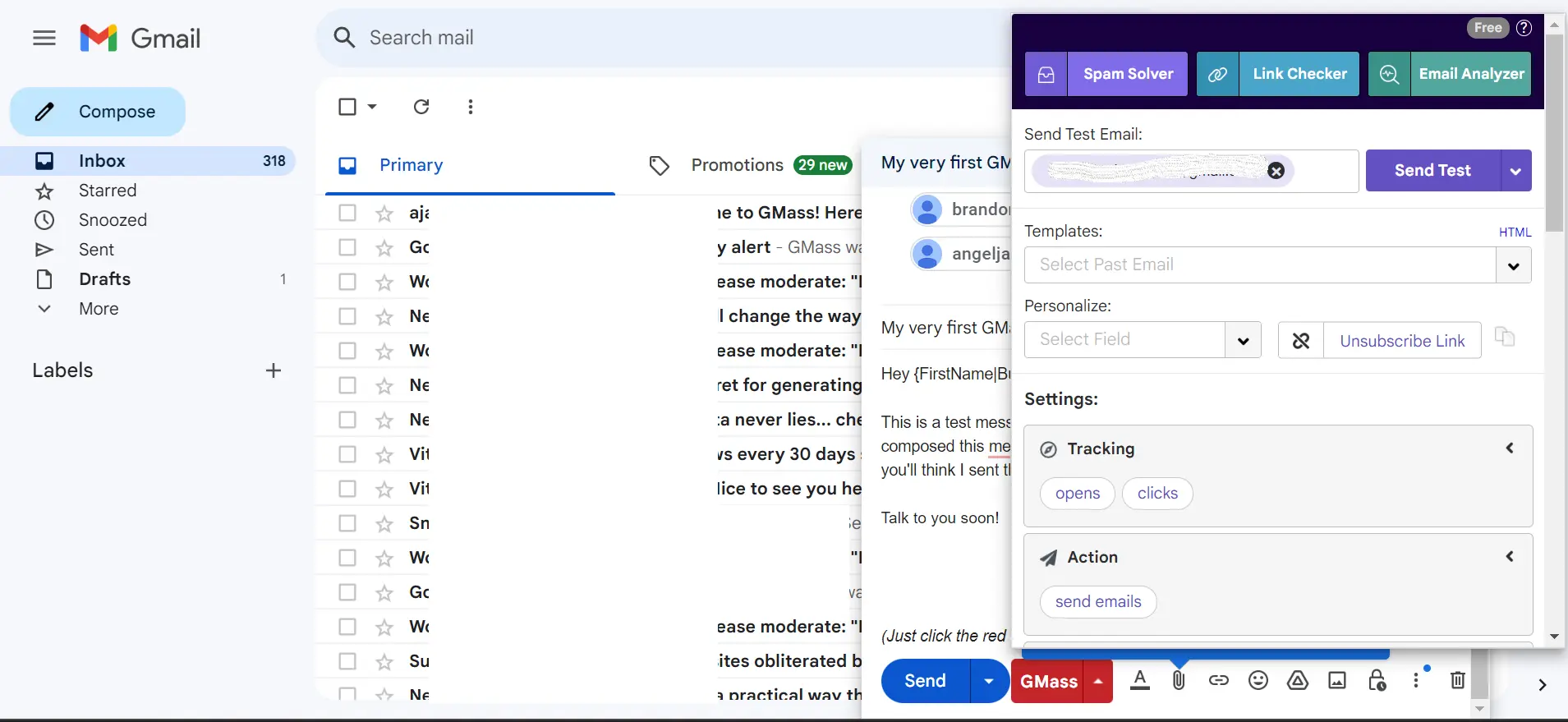Click the Compose button

click(x=98, y=112)
